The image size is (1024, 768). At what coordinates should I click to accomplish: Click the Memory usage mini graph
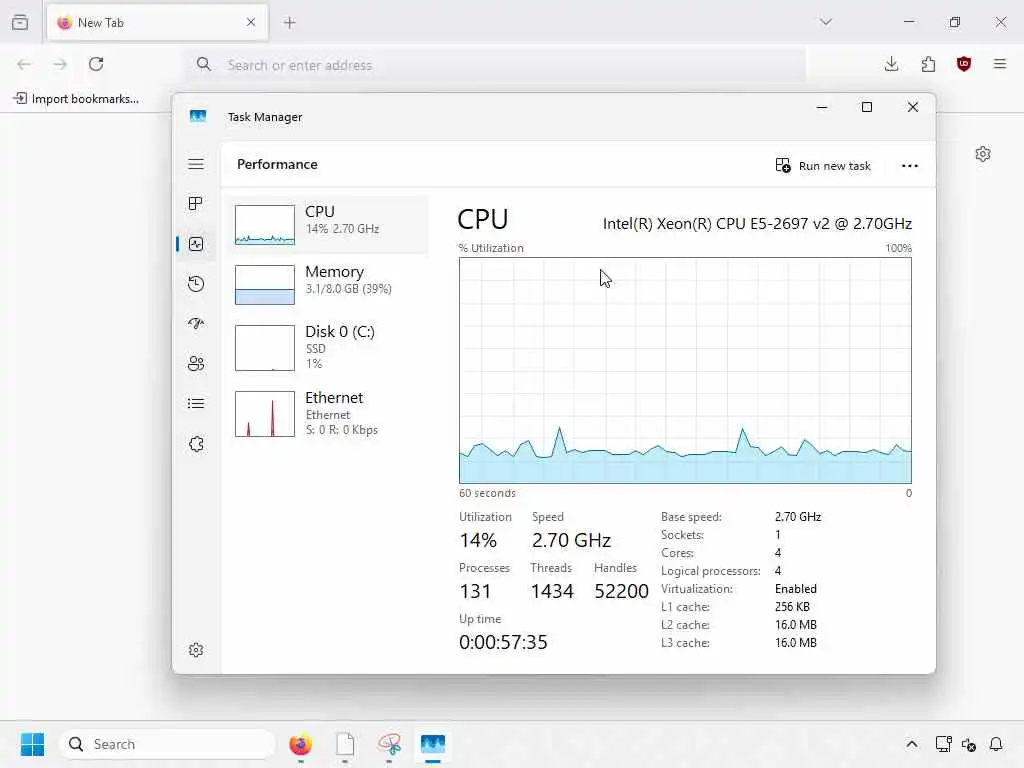point(264,285)
